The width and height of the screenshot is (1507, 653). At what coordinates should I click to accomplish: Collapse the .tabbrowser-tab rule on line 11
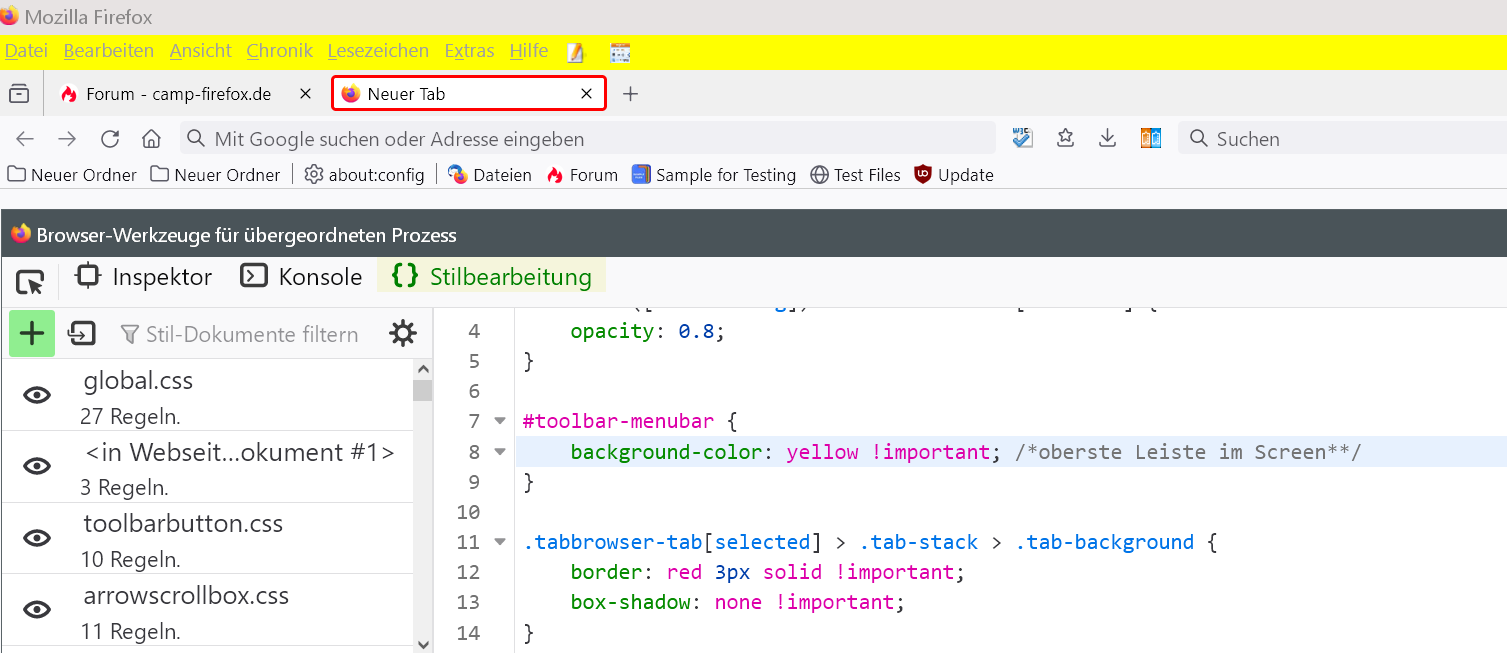[500, 542]
